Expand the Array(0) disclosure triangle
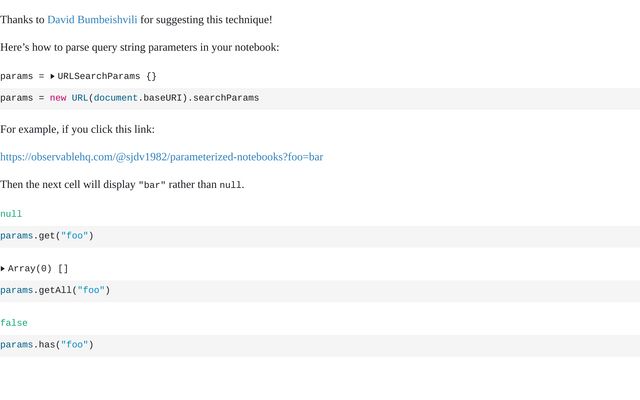Image resolution: width=640 pixels, height=400 pixels. (3, 269)
